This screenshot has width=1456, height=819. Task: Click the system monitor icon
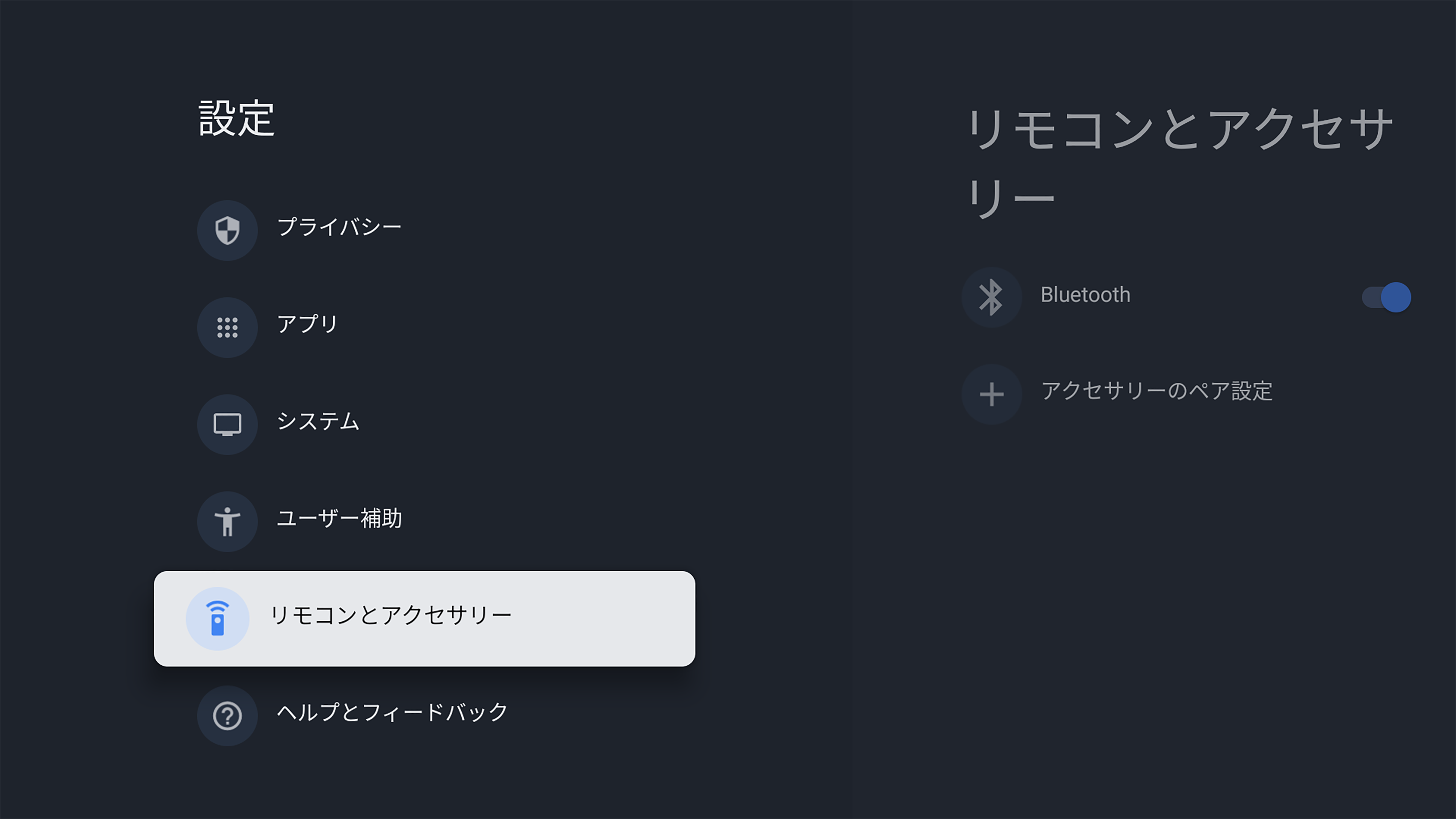click(227, 425)
